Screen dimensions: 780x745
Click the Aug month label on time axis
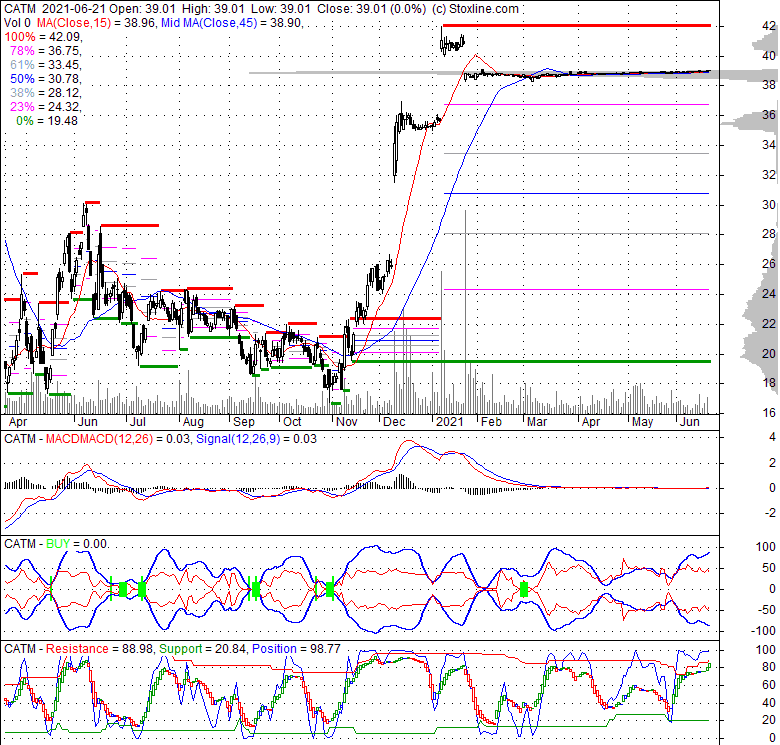coord(193,422)
